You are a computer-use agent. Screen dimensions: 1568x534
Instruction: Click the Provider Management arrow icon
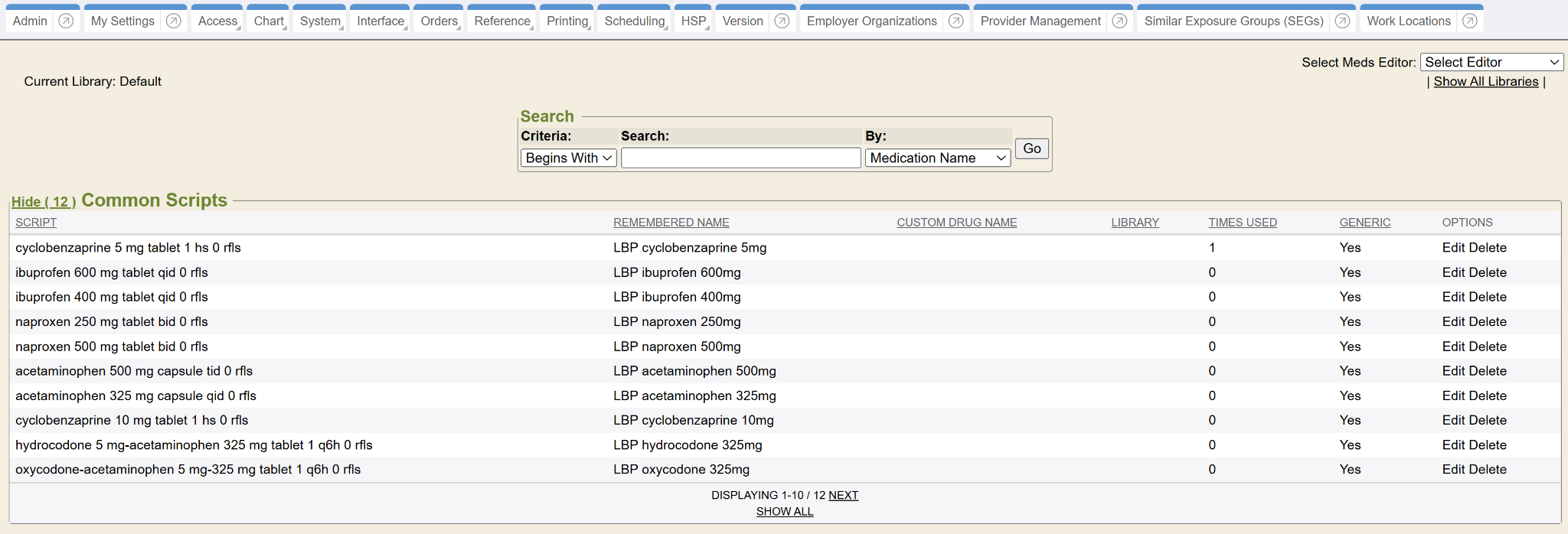tap(1119, 21)
